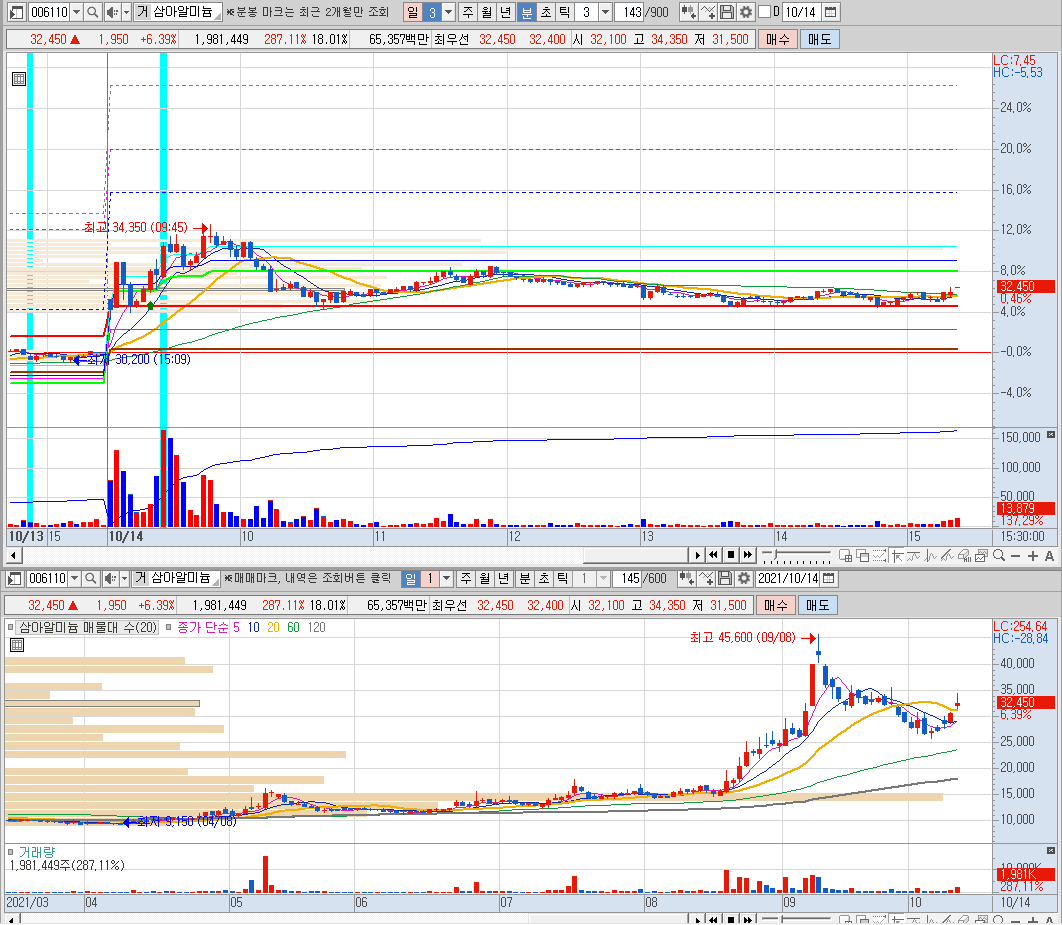Select the 분 (minute) period in top chart

526,12
